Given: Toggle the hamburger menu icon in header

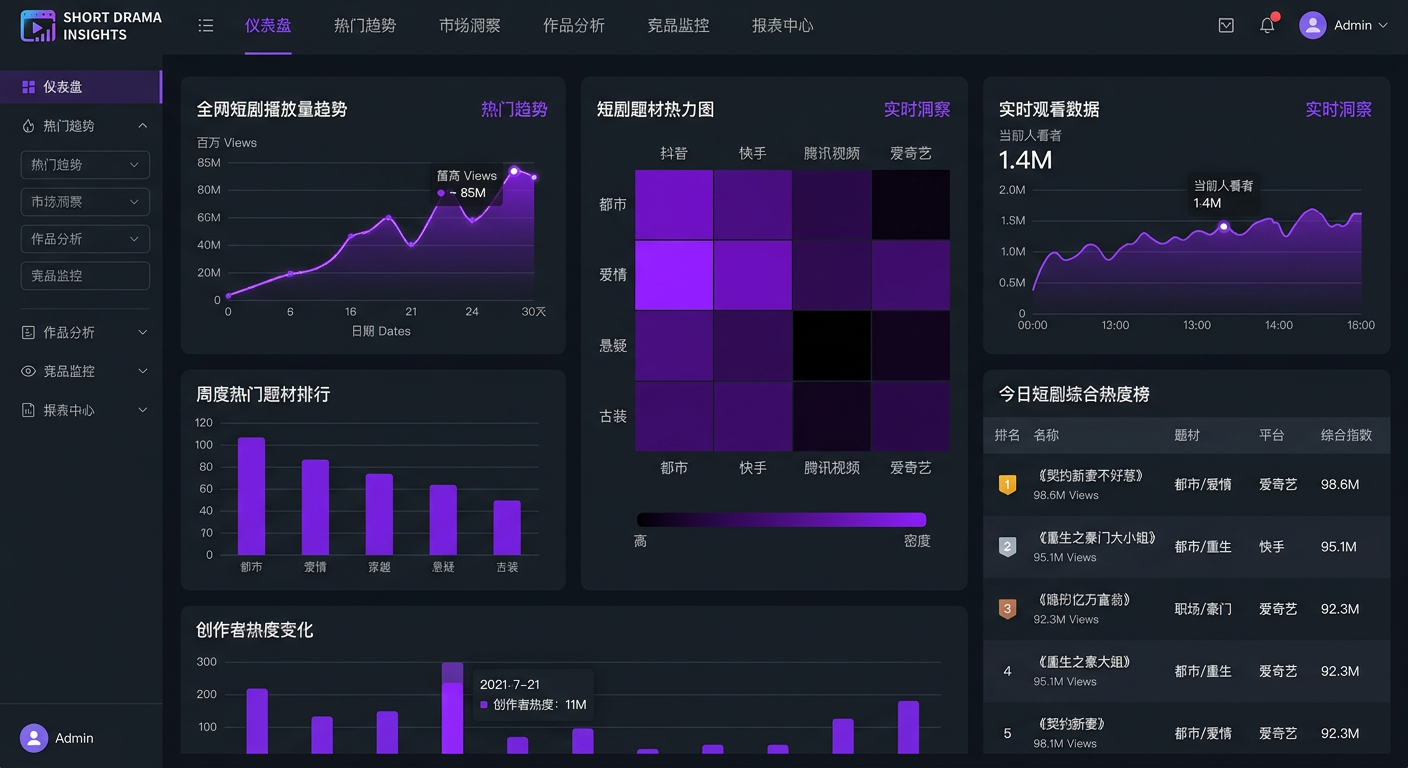Looking at the screenshot, I should pos(206,26).
